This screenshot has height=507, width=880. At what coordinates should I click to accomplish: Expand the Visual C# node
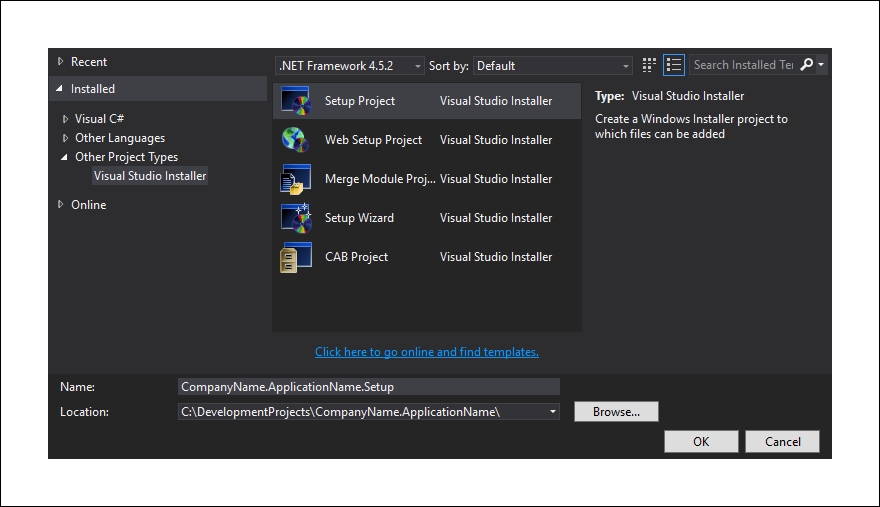[x=65, y=119]
